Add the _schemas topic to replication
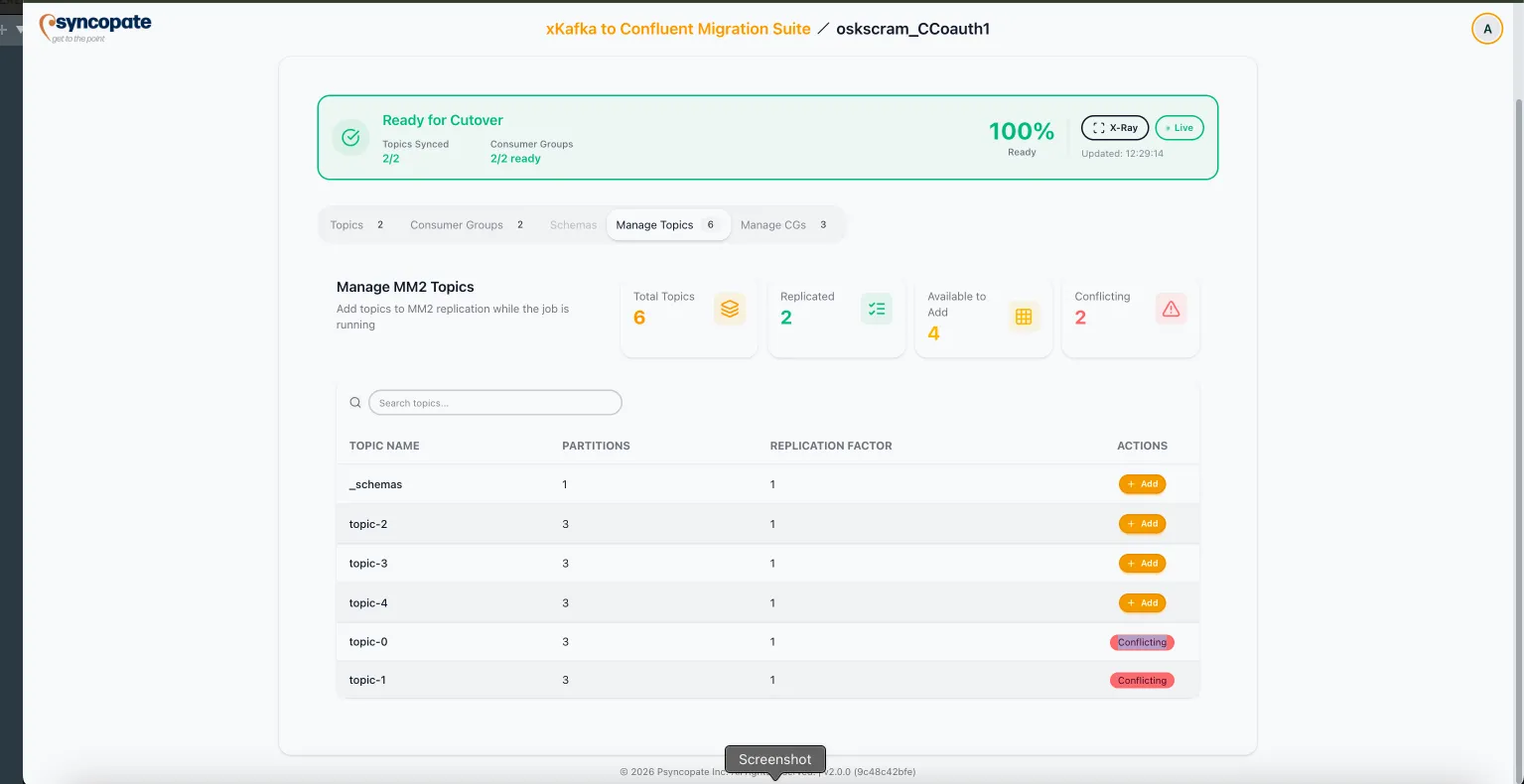The width and height of the screenshot is (1524, 784). pyautogui.click(x=1142, y=484)
